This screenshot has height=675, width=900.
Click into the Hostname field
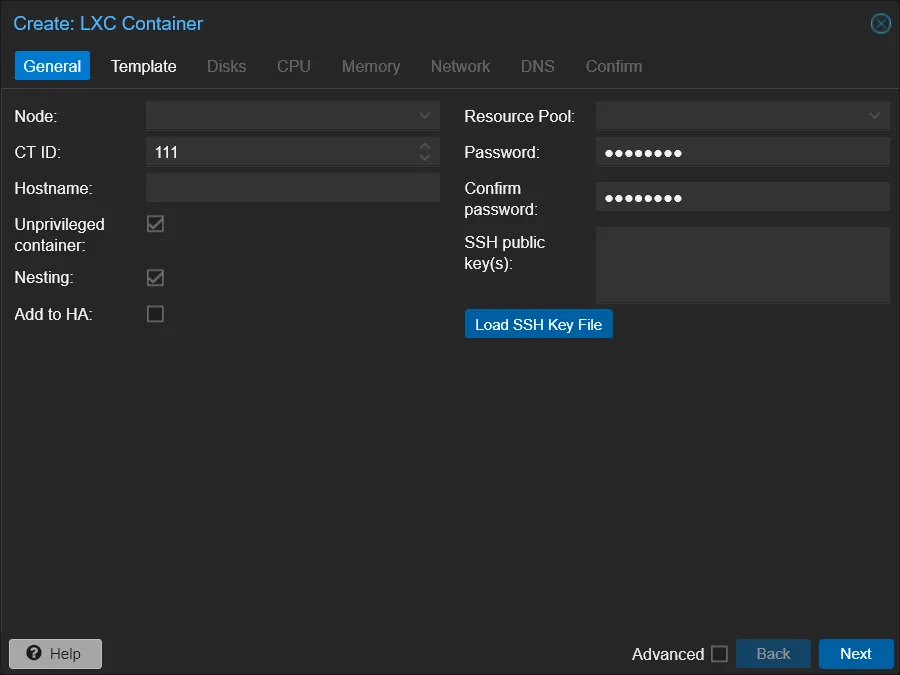click(292, 188)
